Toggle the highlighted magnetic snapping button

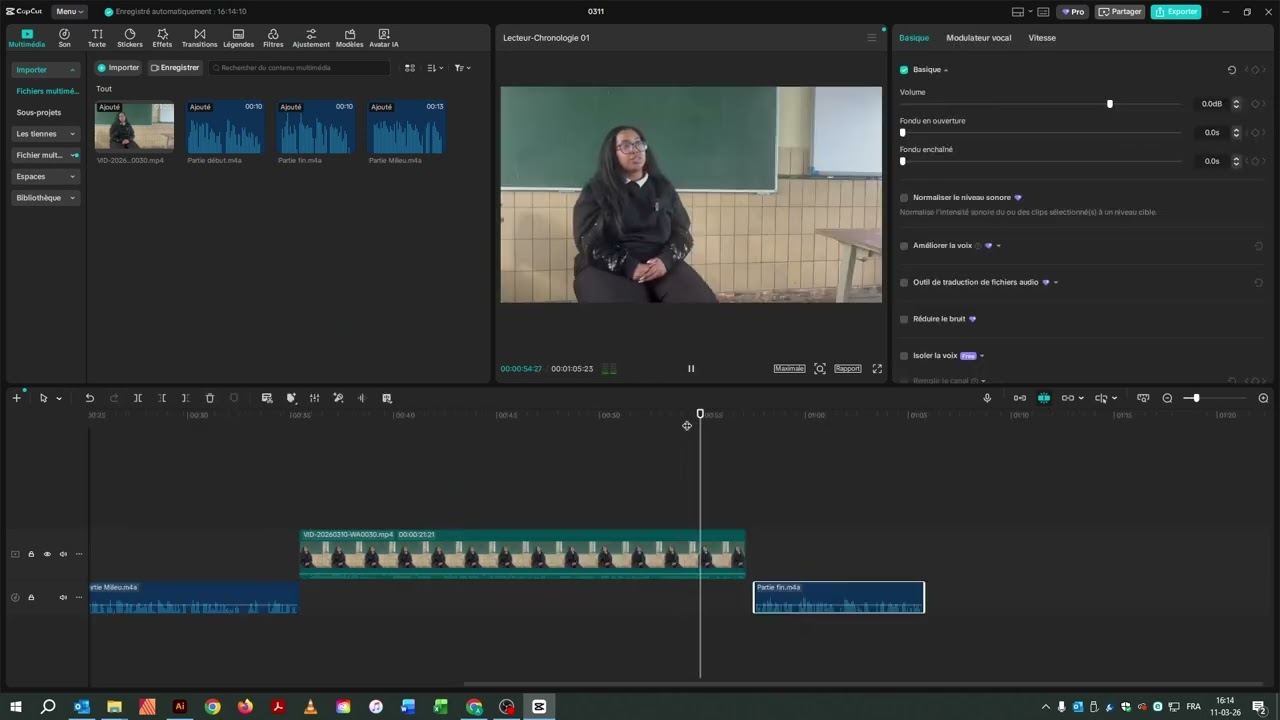(x=1043, y=398)
